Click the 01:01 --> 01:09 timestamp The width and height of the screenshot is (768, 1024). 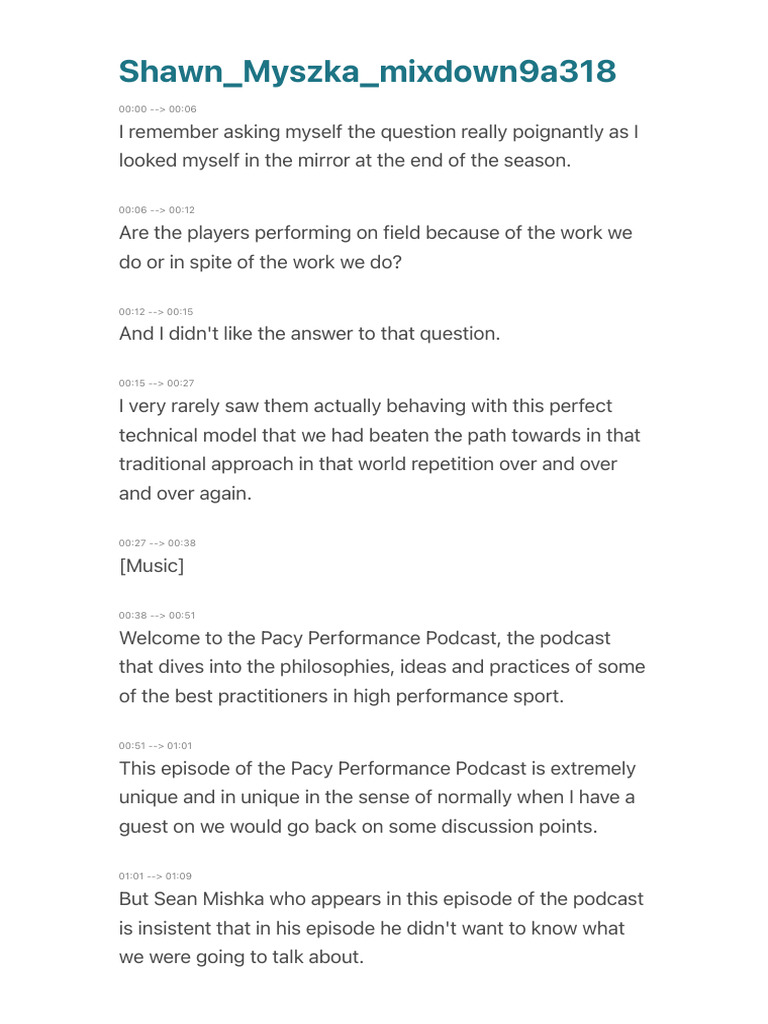155,876
